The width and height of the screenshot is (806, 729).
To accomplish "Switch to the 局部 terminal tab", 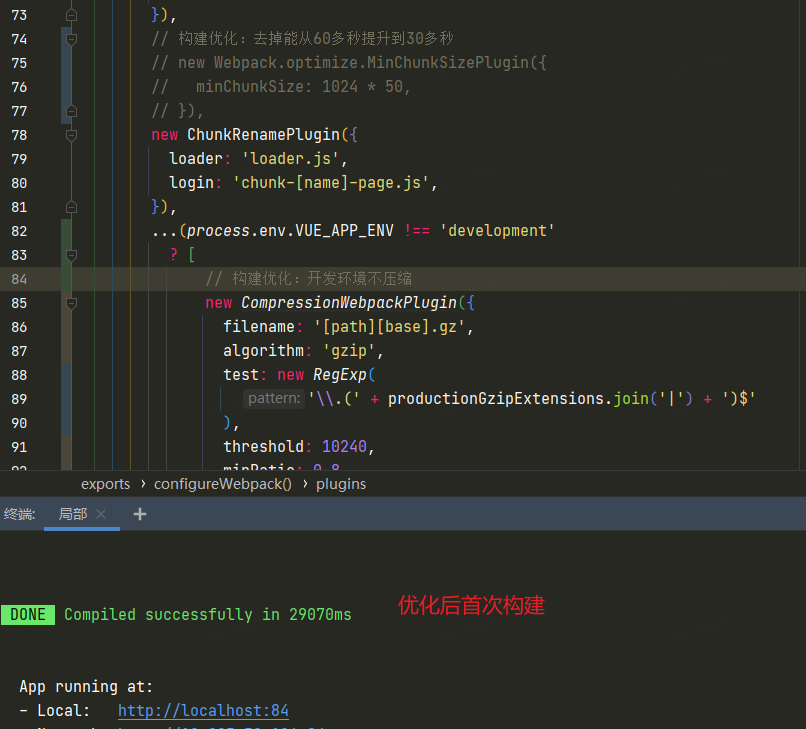I will 73,514.
